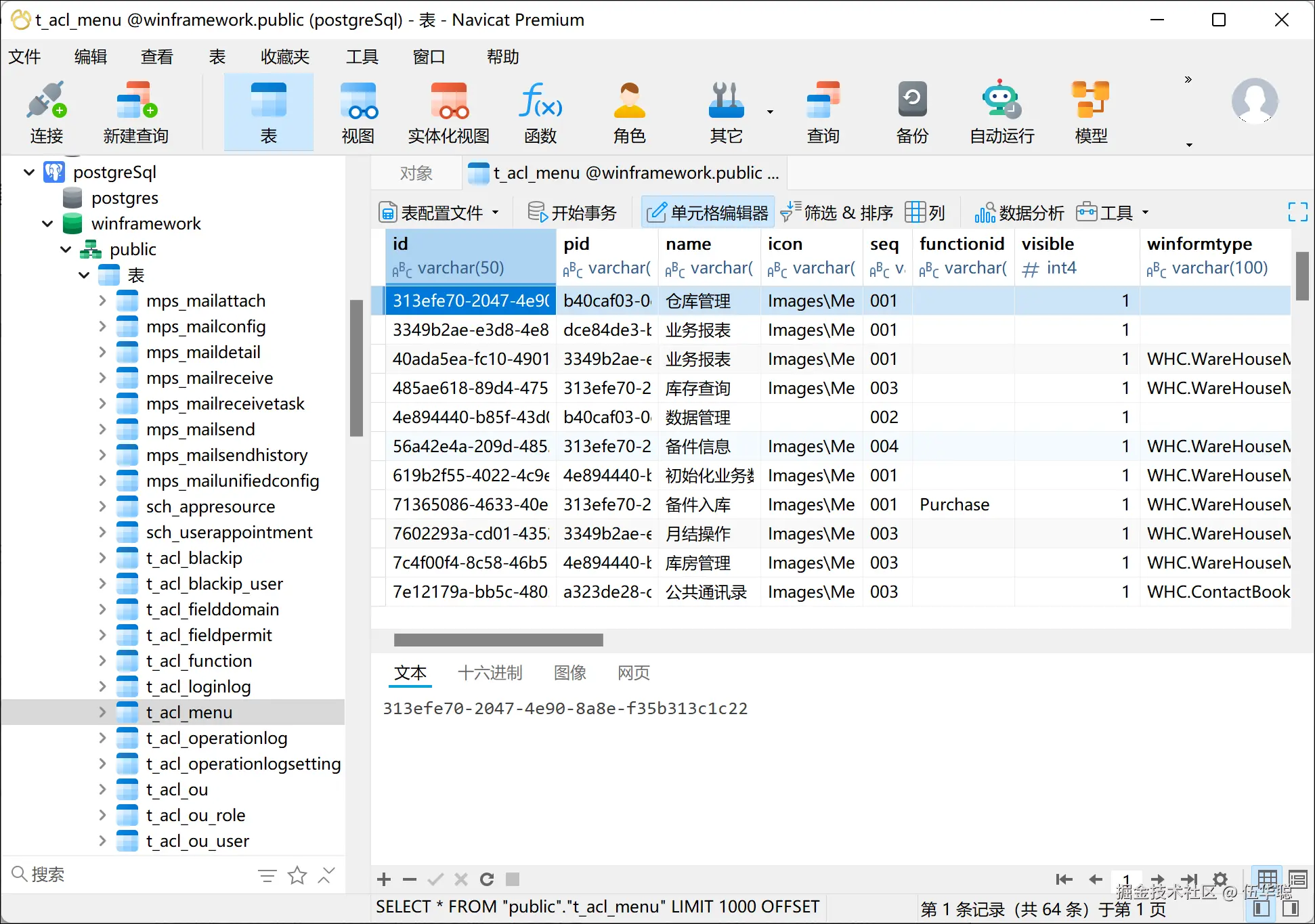This screenshot has width=1315, height=924.
Task: Switch to form view in the status bar
Action: [x=1297, y=879]
